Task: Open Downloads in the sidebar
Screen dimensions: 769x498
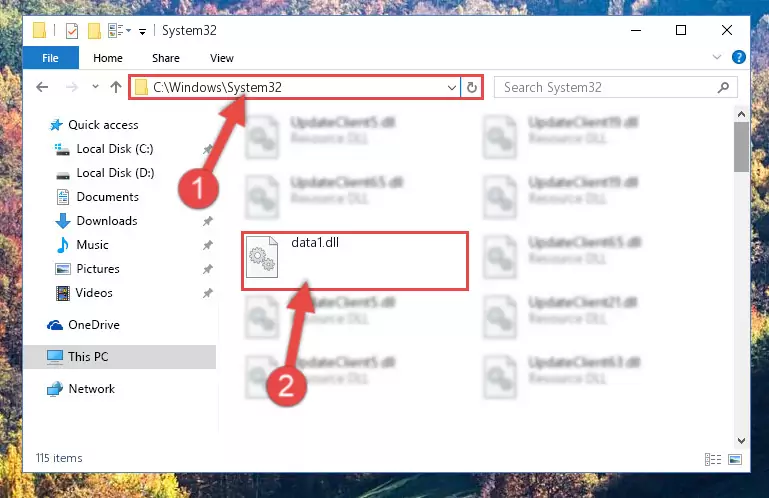Action: click(107, 221)
